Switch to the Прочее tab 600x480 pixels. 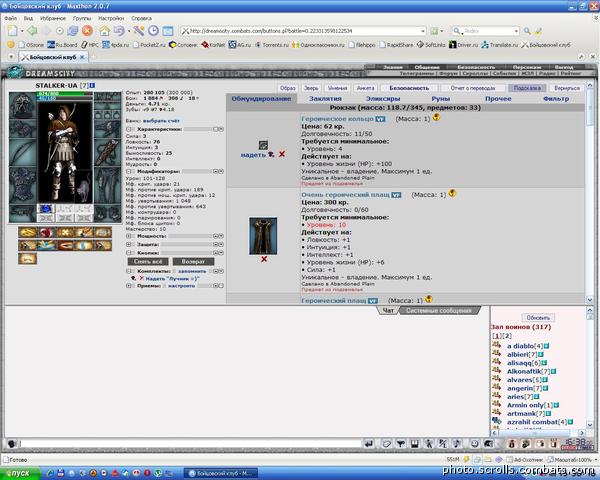pyautogui.click(x=498, y=99)
